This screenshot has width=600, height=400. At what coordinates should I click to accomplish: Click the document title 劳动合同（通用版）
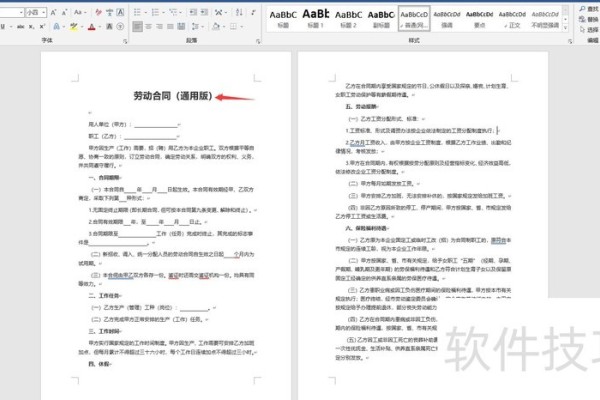[173, 96]
